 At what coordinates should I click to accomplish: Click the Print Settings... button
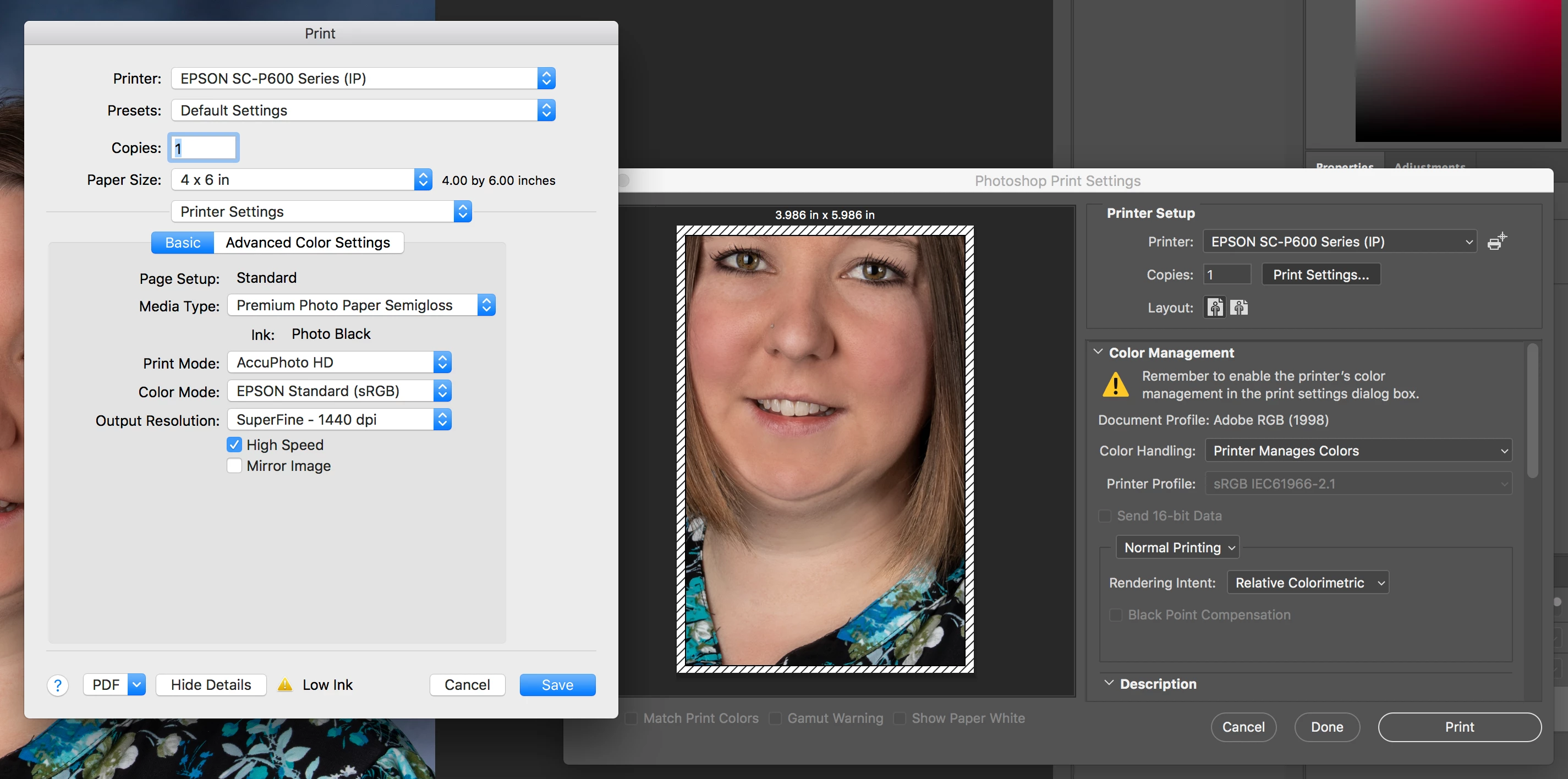coord(1321,275)
